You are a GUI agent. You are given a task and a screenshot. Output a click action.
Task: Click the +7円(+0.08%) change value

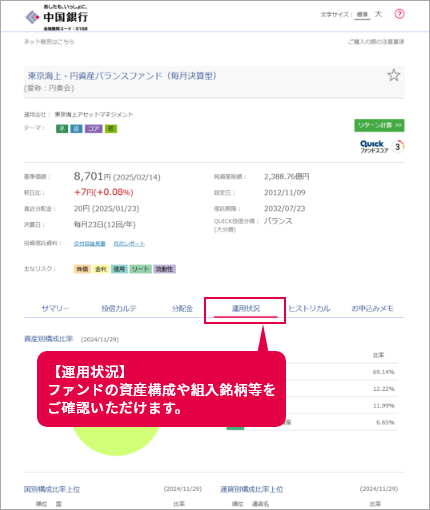[x=104, y=192]
